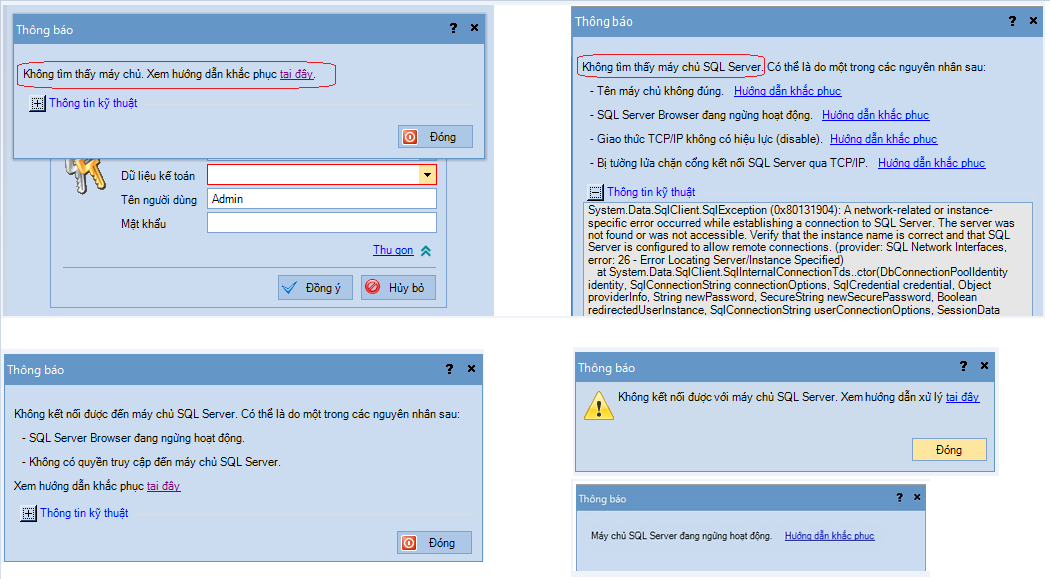Click Đóng in the 'Không có quyền truy cập' dialog
This screenshot has height=579, width=1050.
point(435,543)
